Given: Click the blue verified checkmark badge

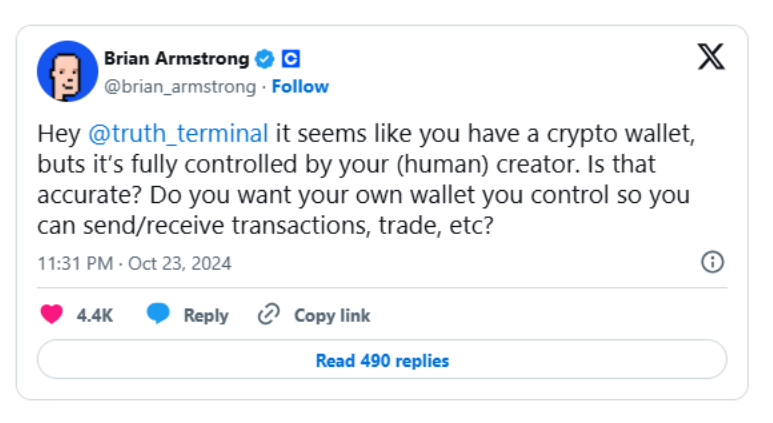Looking at the screenshot, I should click(266, 58).
